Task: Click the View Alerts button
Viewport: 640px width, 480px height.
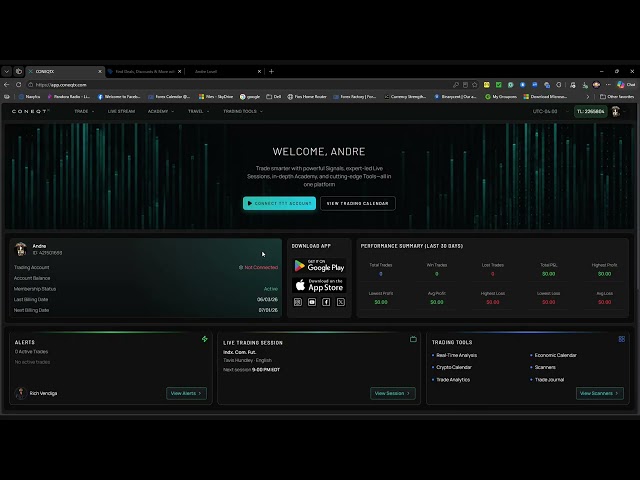Action: (186, 393)
